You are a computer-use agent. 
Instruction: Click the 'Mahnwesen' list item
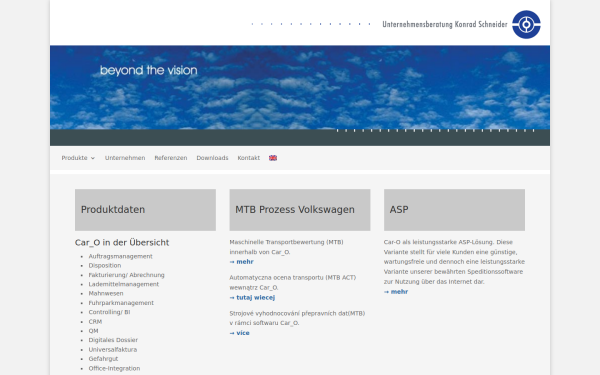point(106,293)
